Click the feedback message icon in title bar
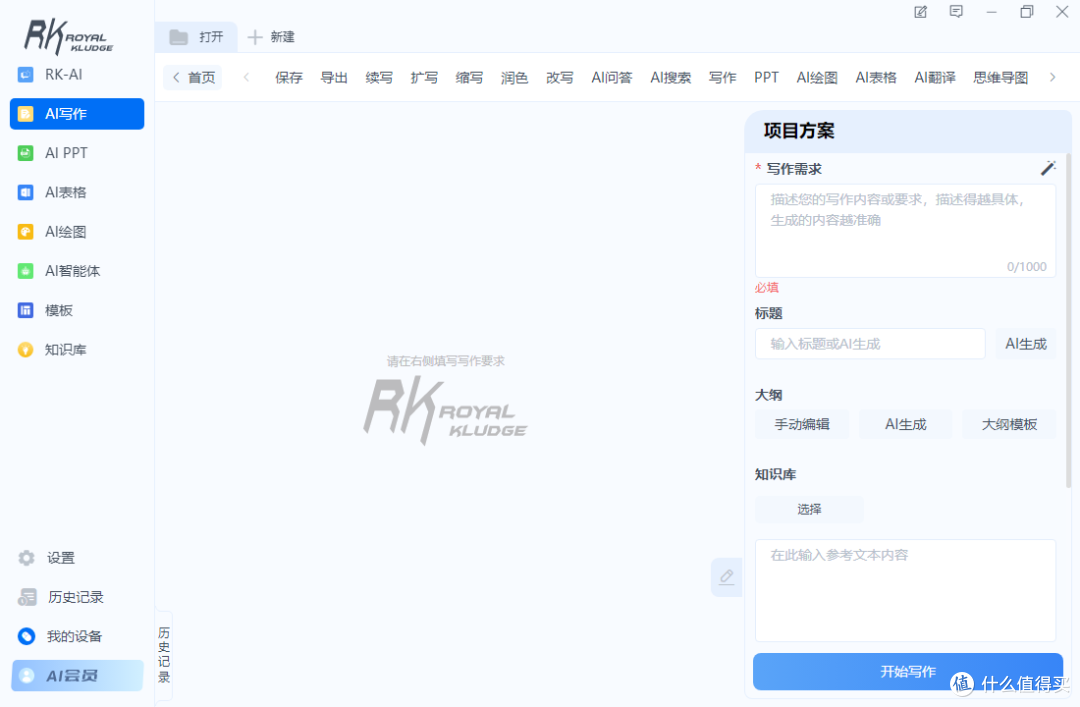 tap(956, 12)
